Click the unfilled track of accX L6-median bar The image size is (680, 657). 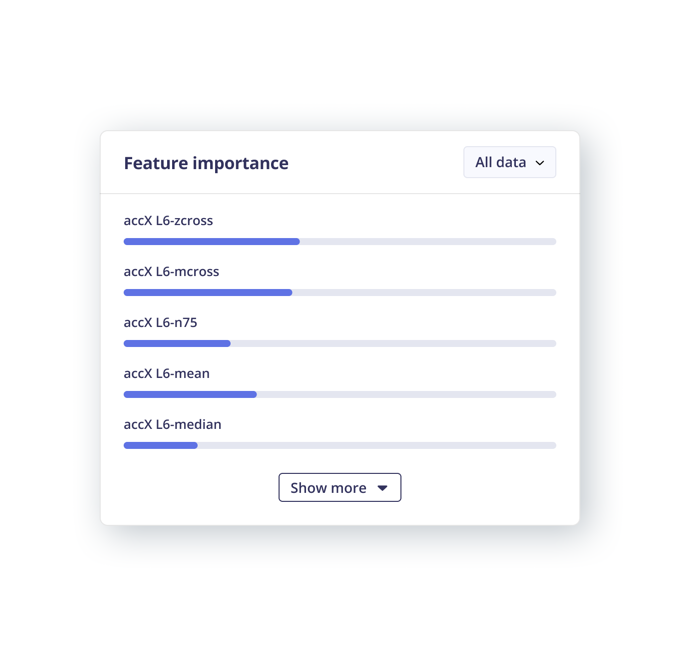(x=376, y=445)
